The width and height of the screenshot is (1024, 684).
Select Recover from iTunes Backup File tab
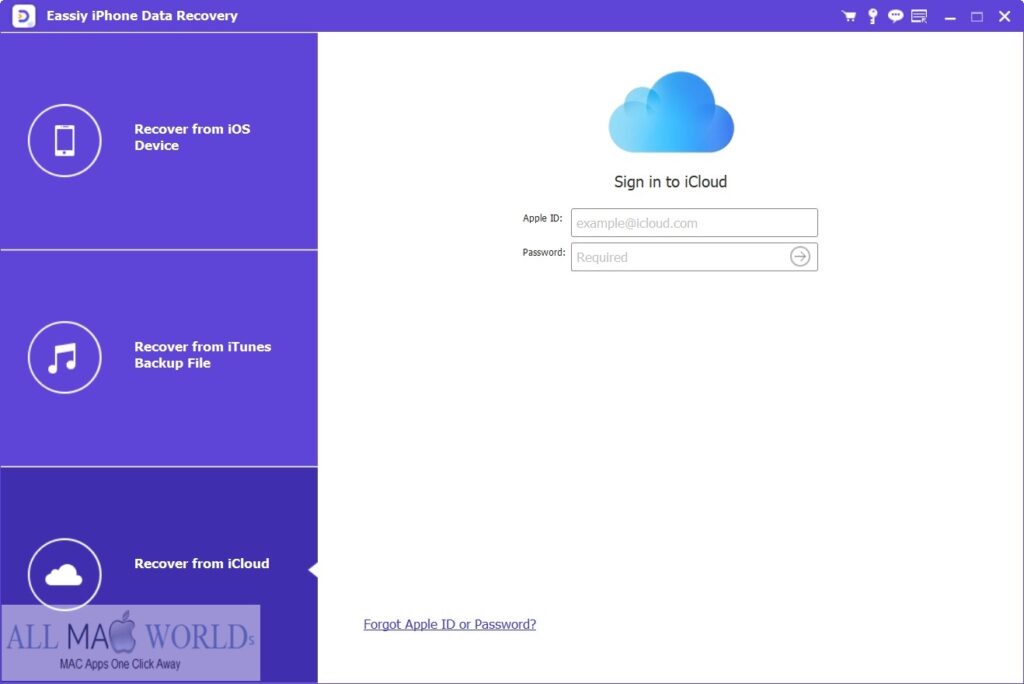point(159,358)
